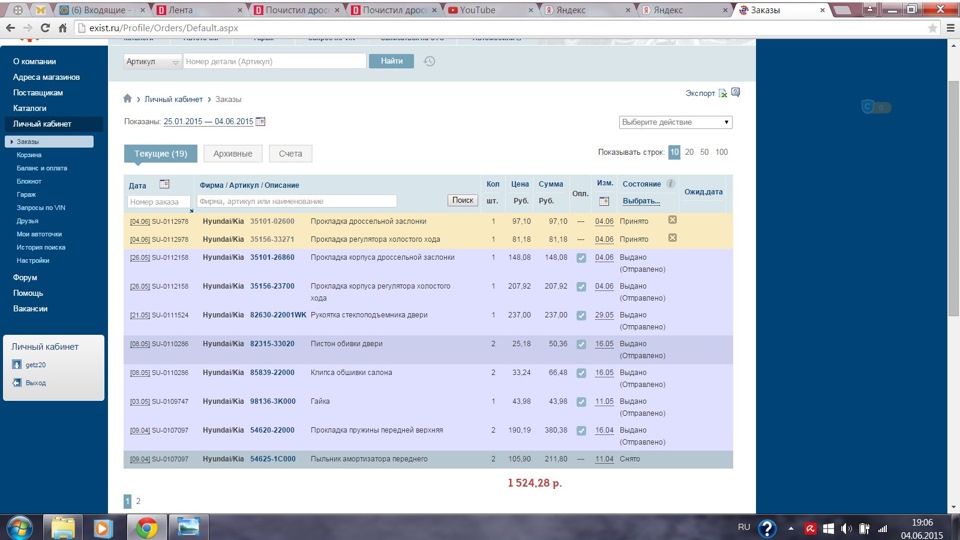Switch to Архивные tab
960x540 pixels.
233,154
